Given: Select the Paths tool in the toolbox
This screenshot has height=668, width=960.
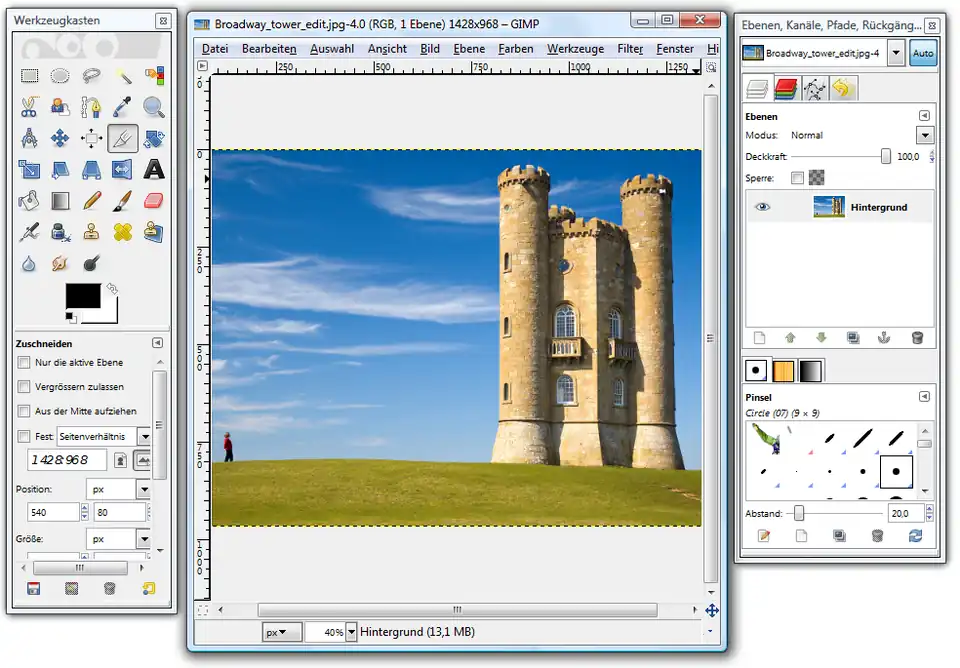Looking at the screenshot, I should pos(91,107).
